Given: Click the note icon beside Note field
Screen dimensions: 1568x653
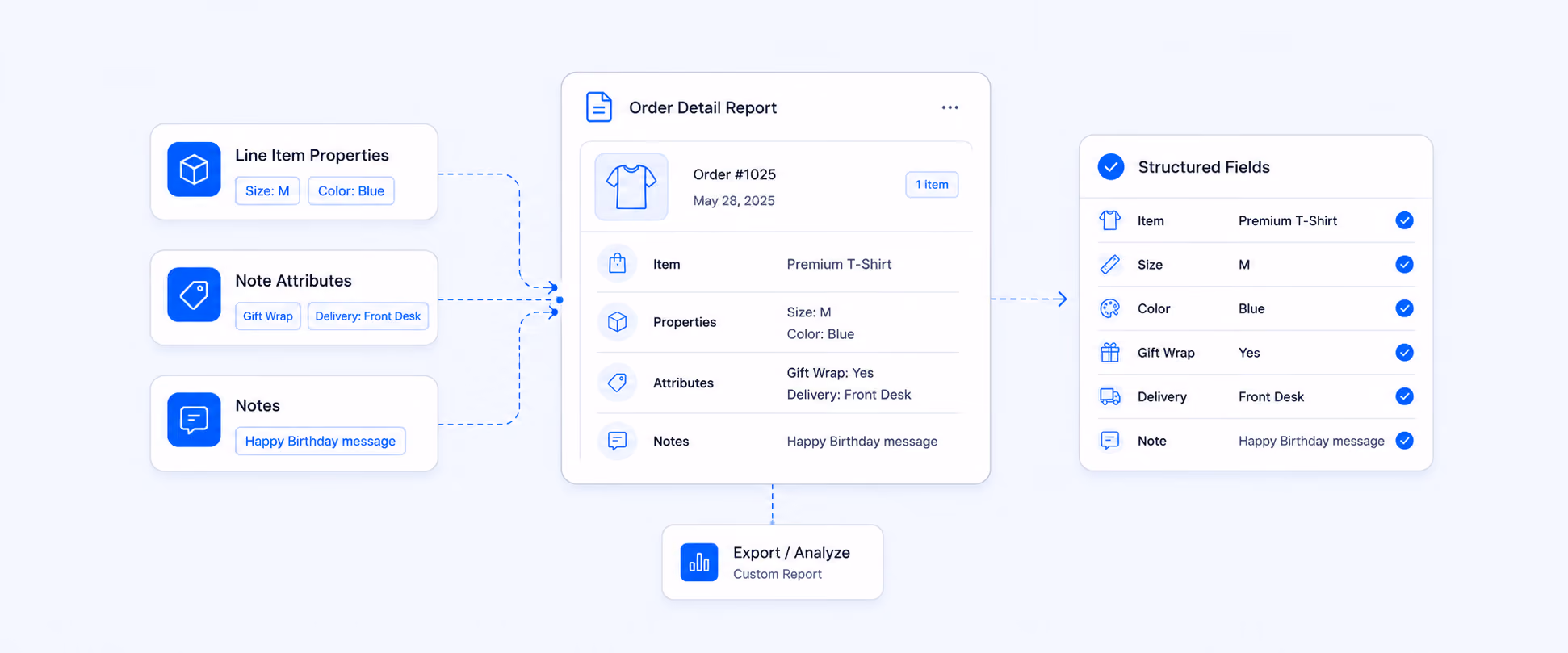Looking at the screenshot, I should [1110, 440].
